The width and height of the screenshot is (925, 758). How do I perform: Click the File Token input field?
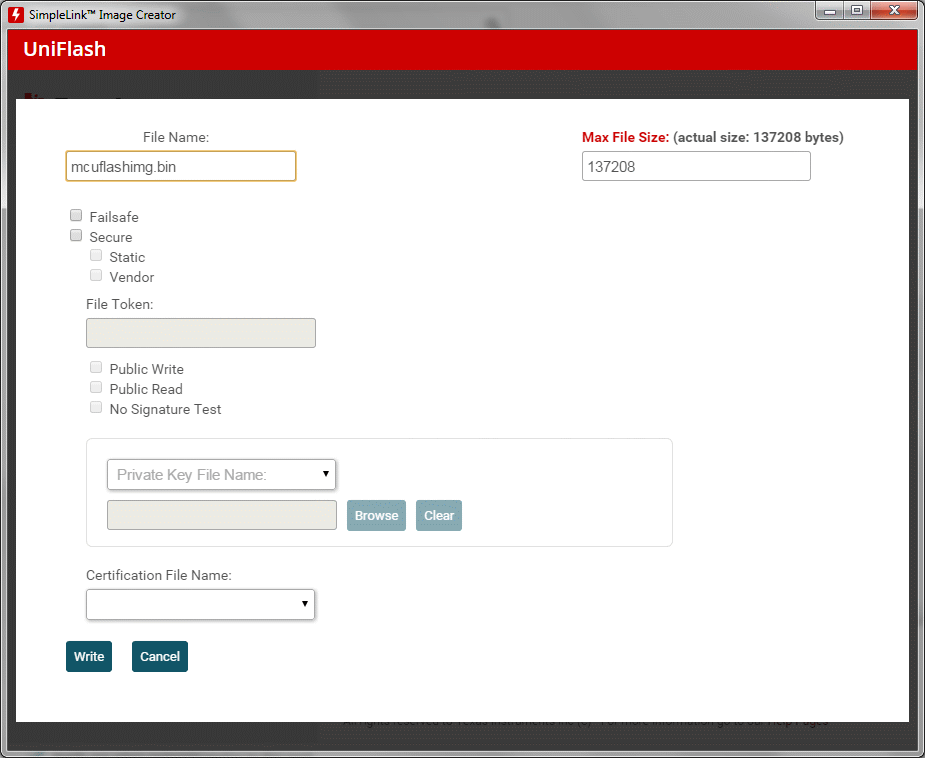click(x=201, y=333)
